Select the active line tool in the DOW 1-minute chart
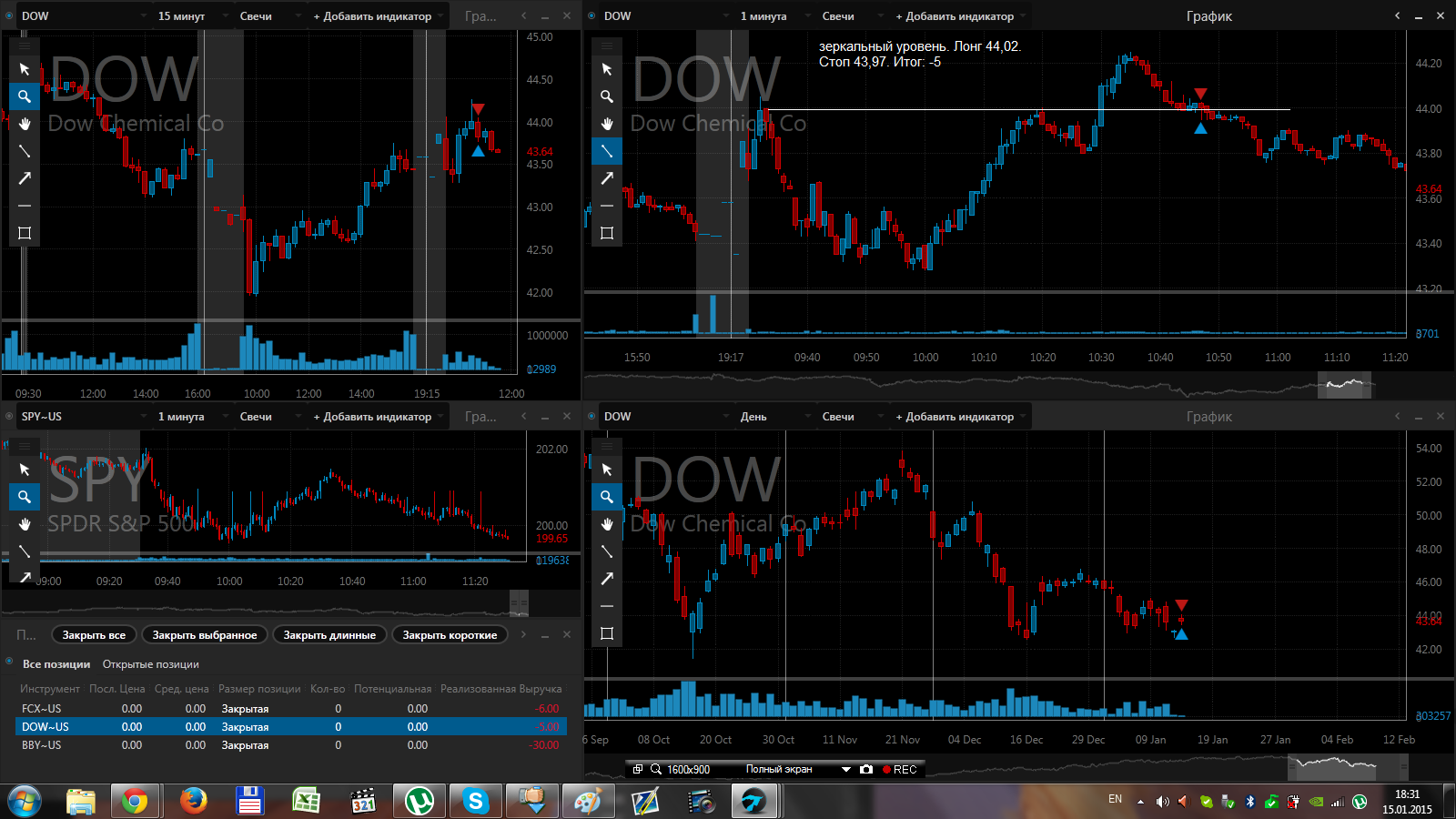This screenshot has height=819, width=1456. pos(607,151)
